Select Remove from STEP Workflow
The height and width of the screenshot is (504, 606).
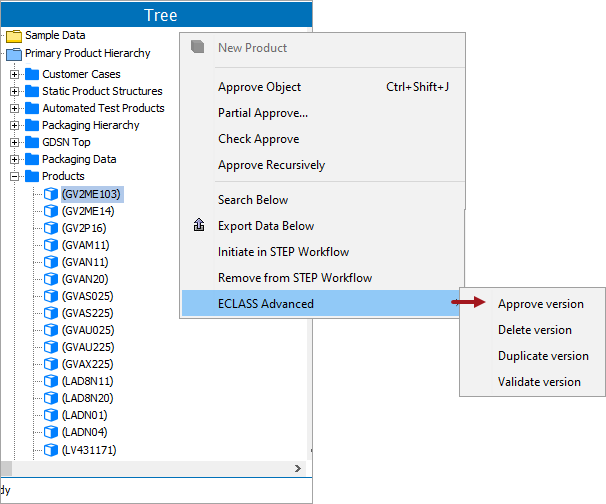click(x=322, y=278)
